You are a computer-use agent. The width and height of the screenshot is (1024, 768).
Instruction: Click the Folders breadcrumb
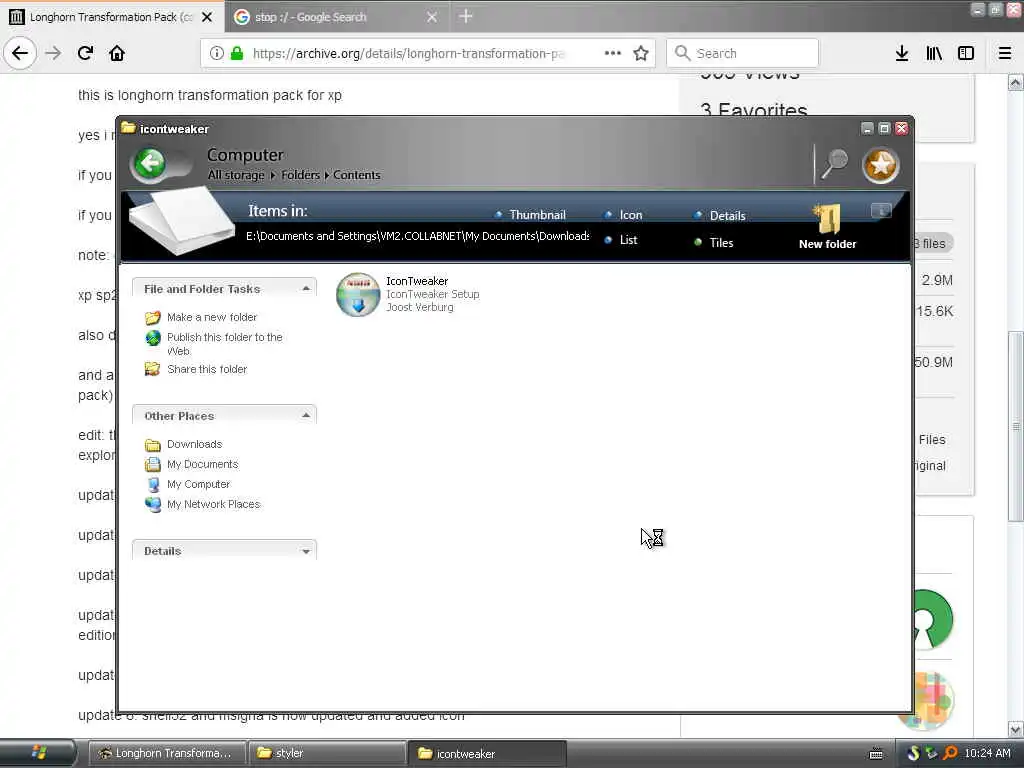(300, 175)
